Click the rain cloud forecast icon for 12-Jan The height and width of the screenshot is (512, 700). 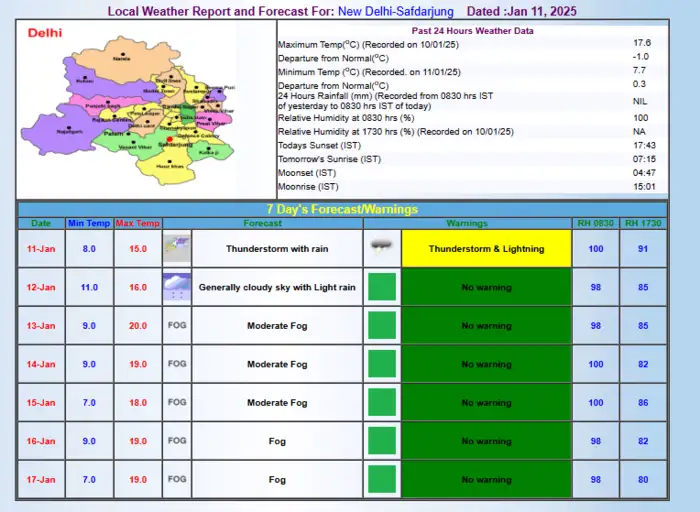(177, 287)
